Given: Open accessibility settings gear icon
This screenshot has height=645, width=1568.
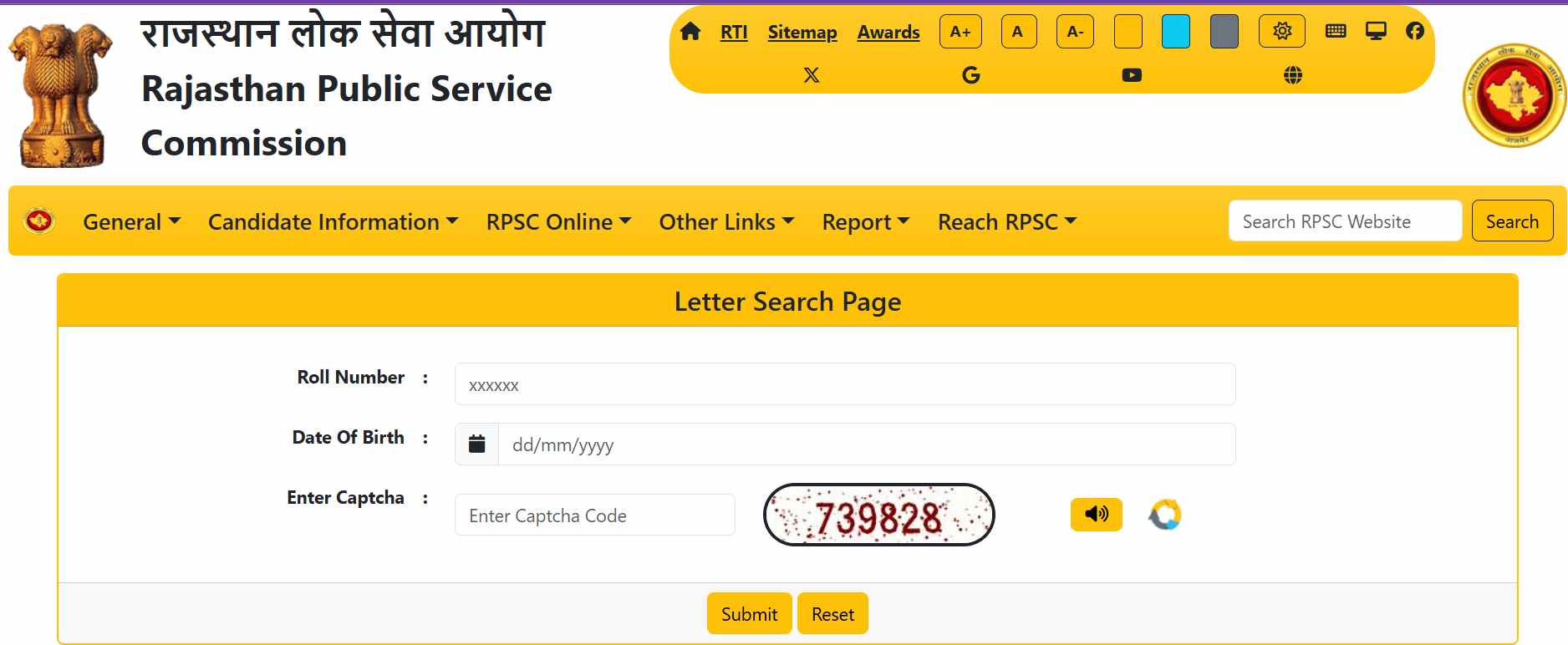Looking at the screenshot, I should pos(1282,32).
